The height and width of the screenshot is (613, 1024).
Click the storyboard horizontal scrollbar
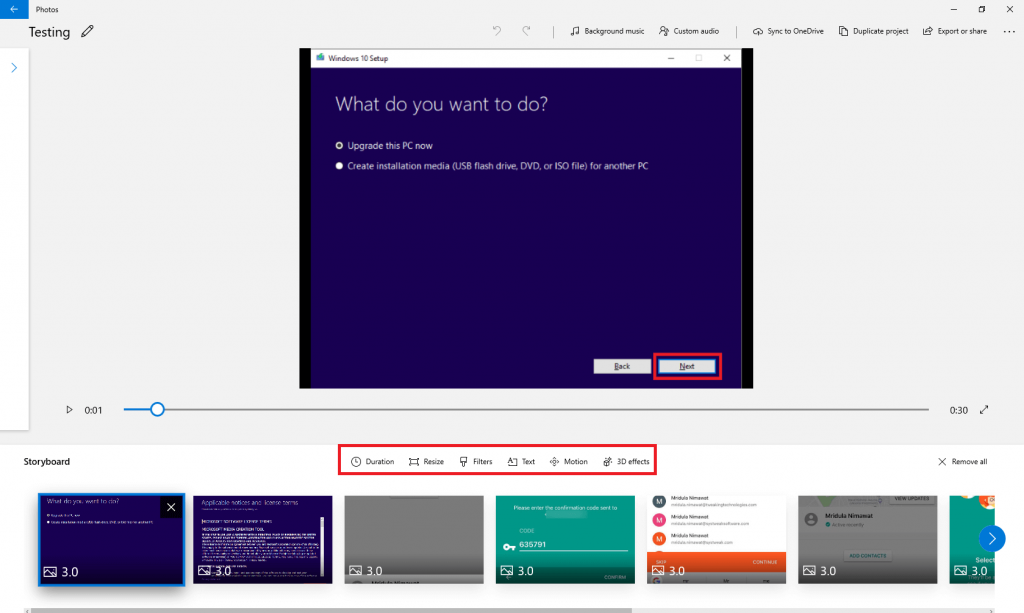(x=331, y=610)
